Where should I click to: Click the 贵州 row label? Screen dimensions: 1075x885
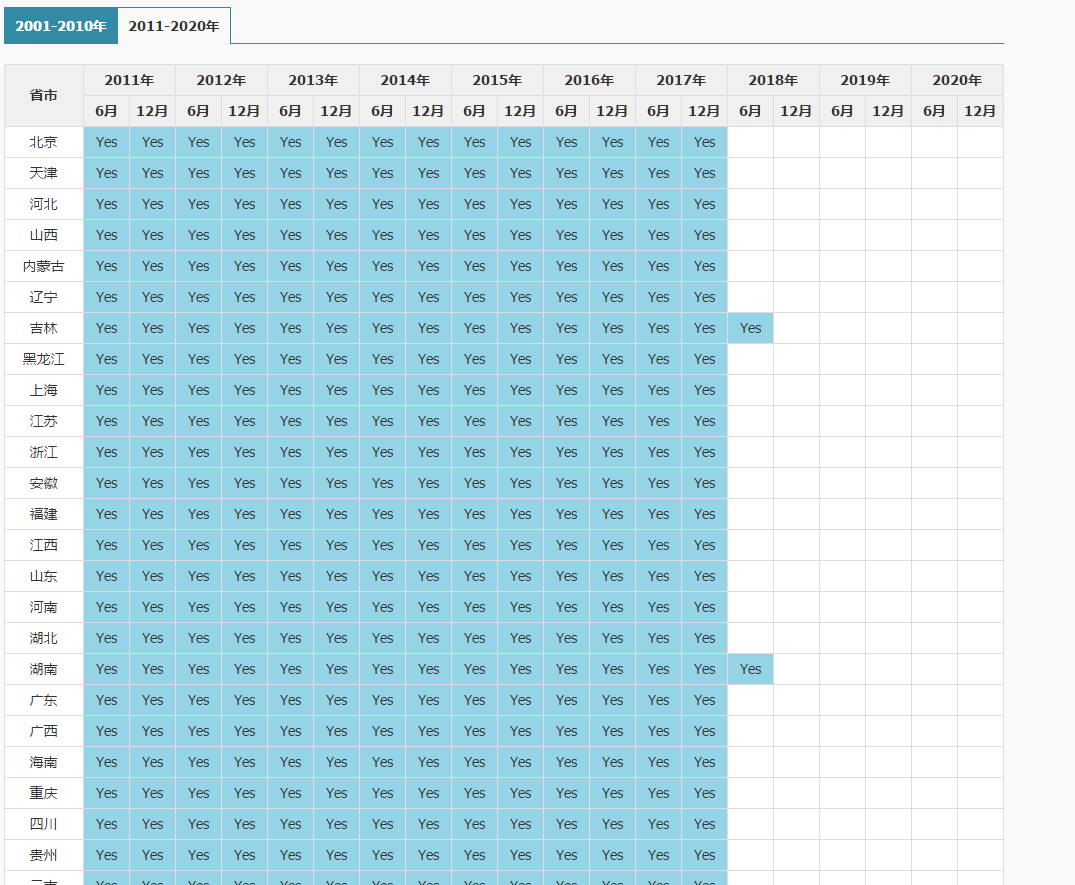pos(43,855)
